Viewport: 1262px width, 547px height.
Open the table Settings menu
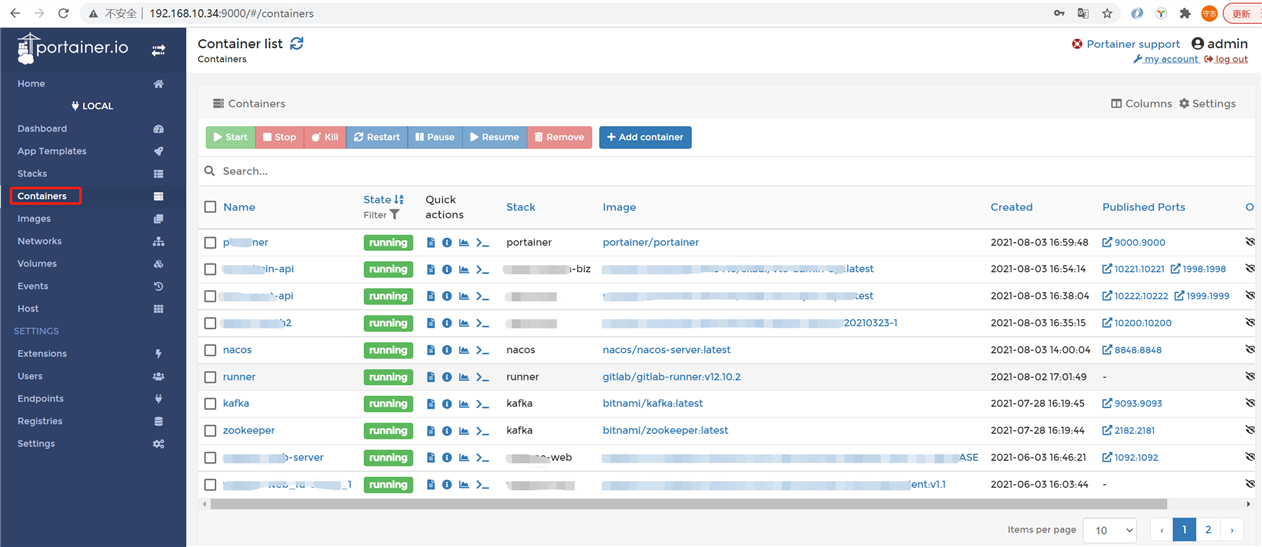tap(1207, 104)
